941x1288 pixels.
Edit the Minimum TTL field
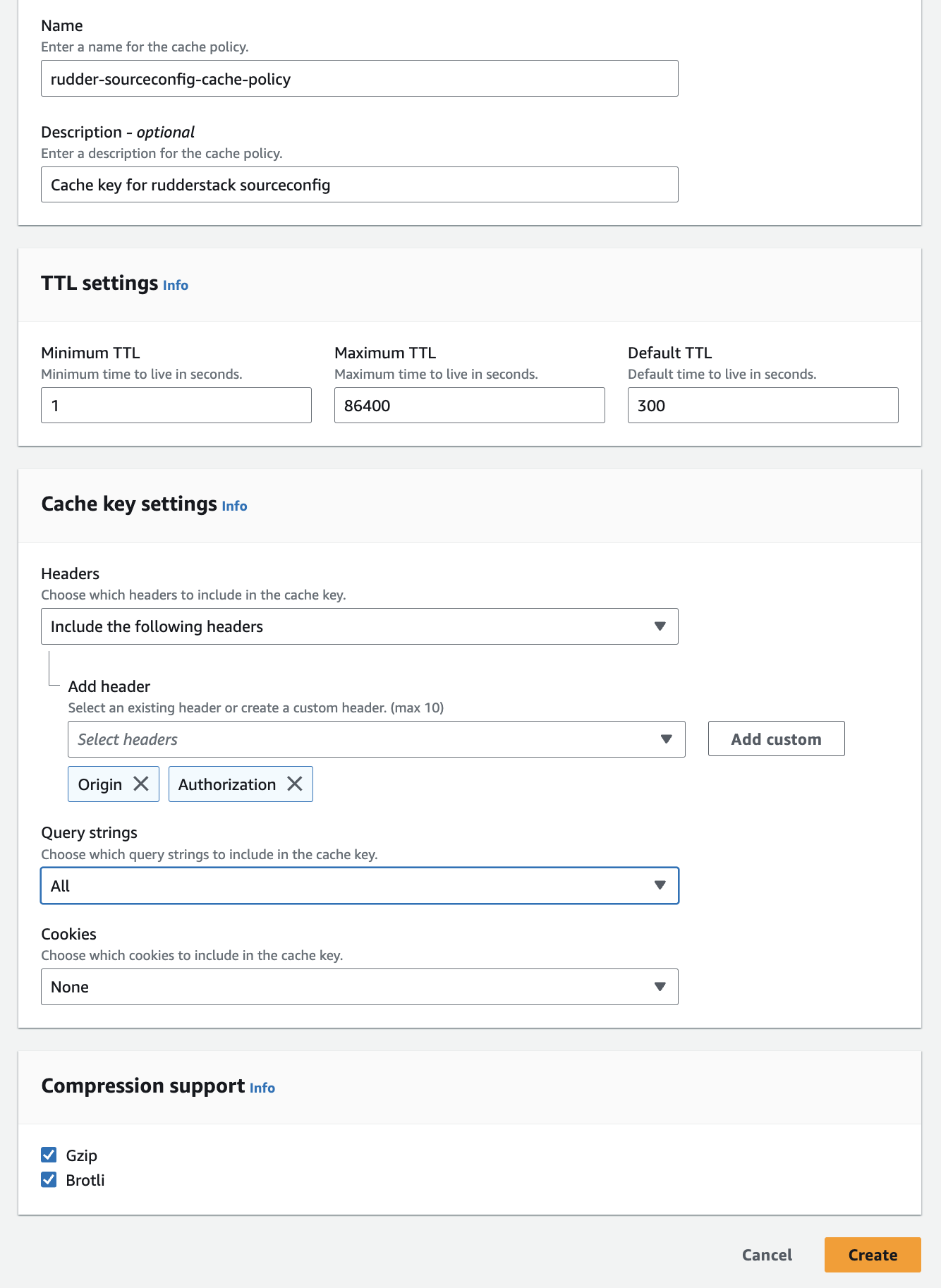pyautogui.click(x=176, y=406)
